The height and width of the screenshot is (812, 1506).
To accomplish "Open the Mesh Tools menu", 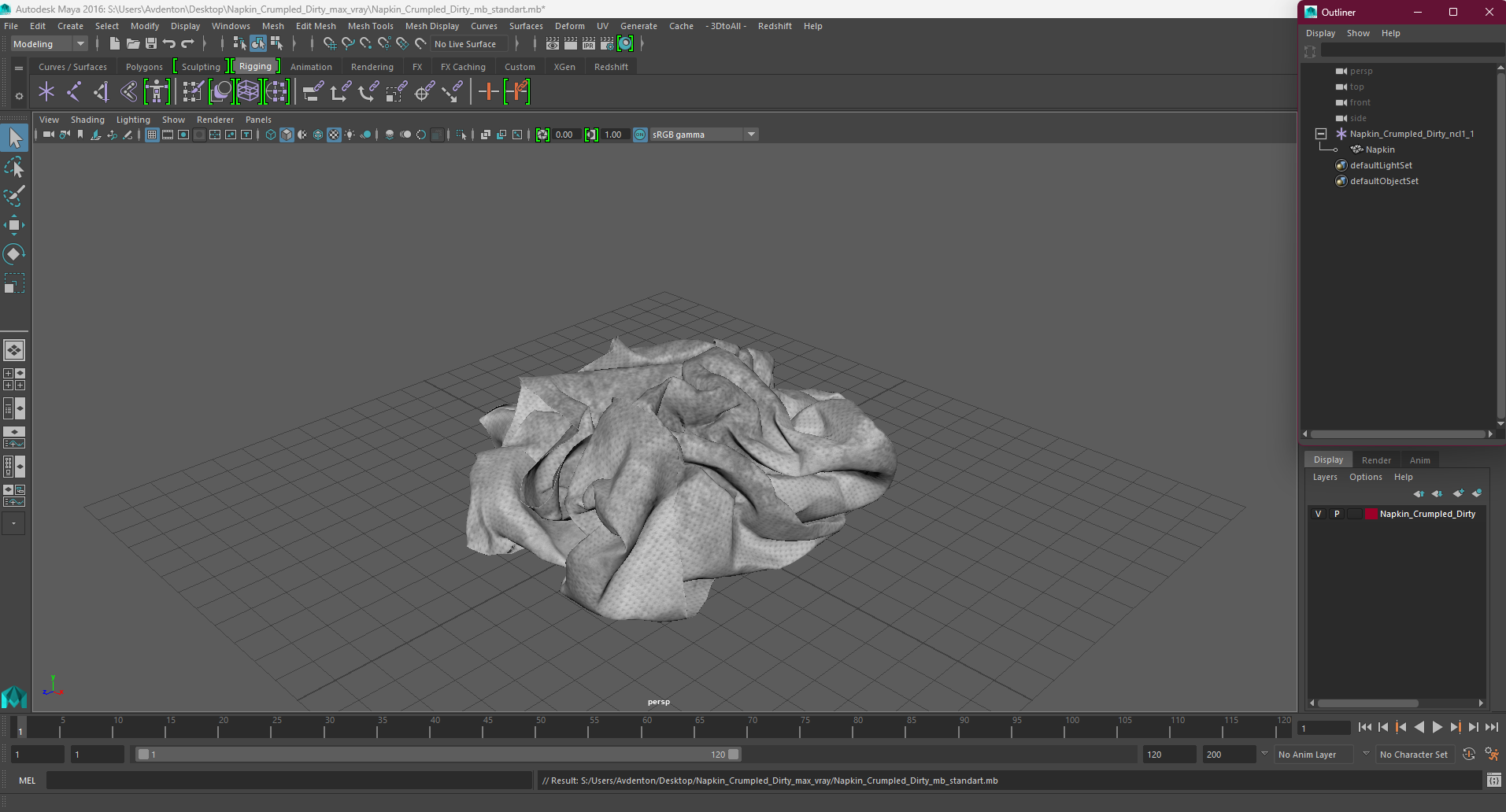I will click(370, 26).
